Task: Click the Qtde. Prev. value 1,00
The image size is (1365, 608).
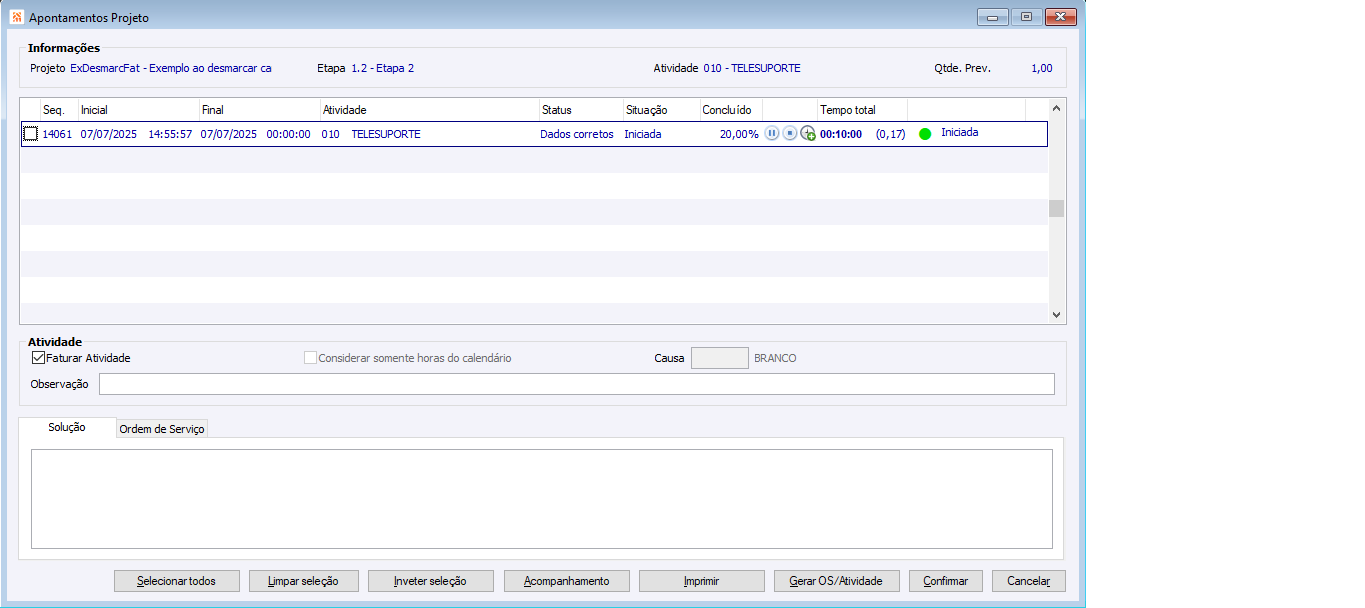Action: (1041, 68)
